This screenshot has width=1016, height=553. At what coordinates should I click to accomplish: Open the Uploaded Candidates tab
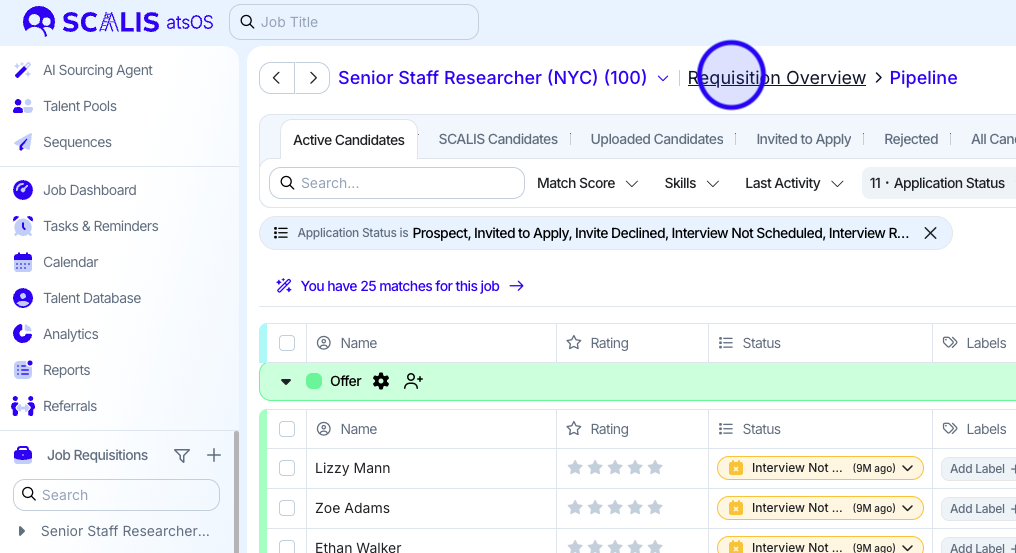(x=657, y=139)
